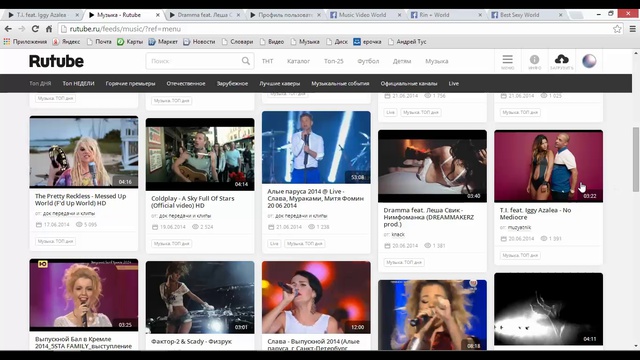
Task: Select Официальные каналы filter
Action: [409, 83]
